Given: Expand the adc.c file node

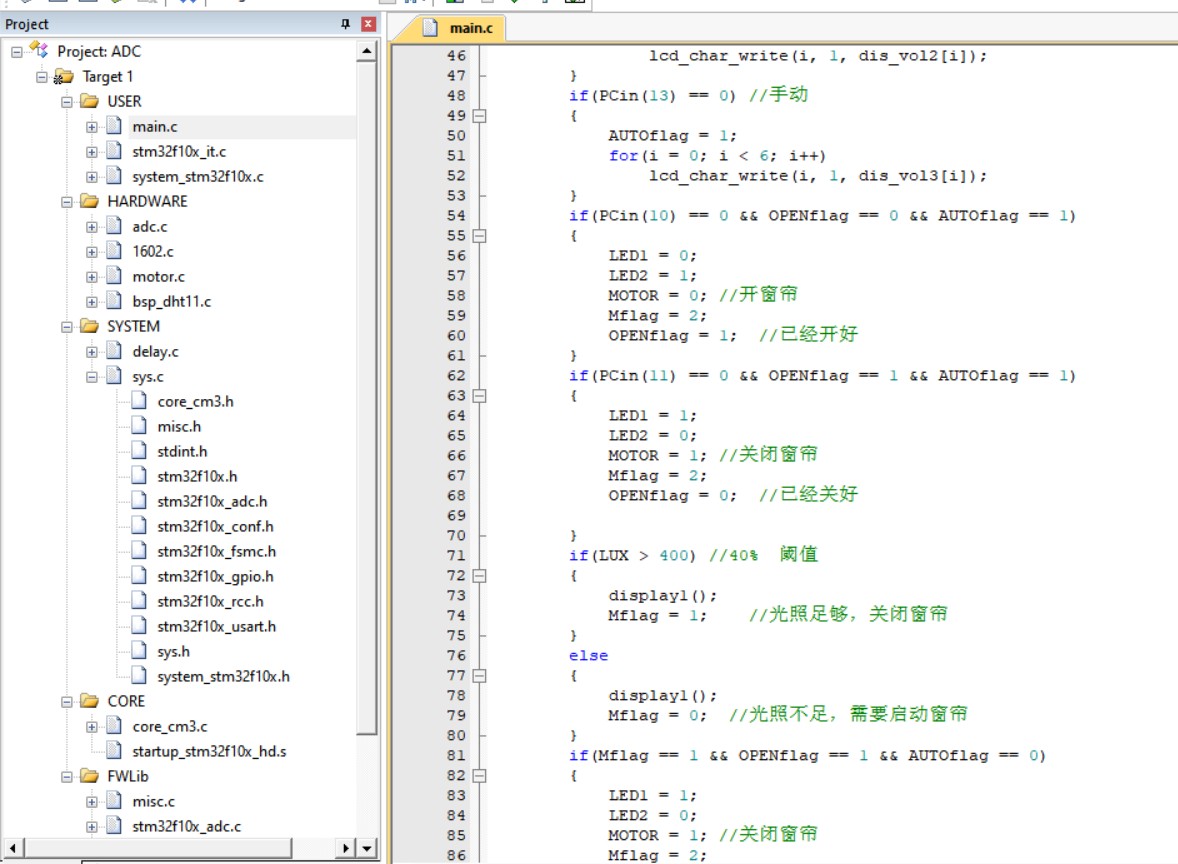Looking at the screenshot, I should (x=92, y=227).
